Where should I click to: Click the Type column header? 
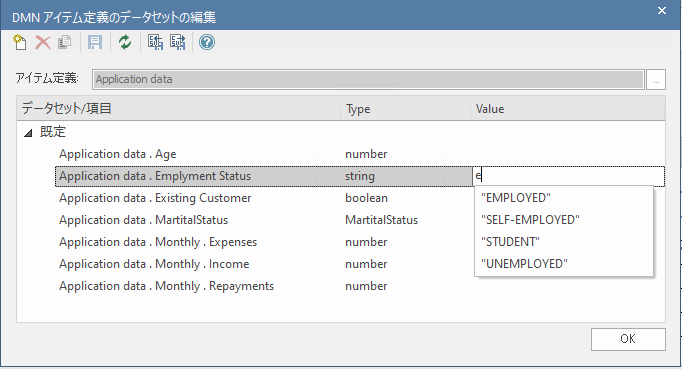[x=405, y=109]
